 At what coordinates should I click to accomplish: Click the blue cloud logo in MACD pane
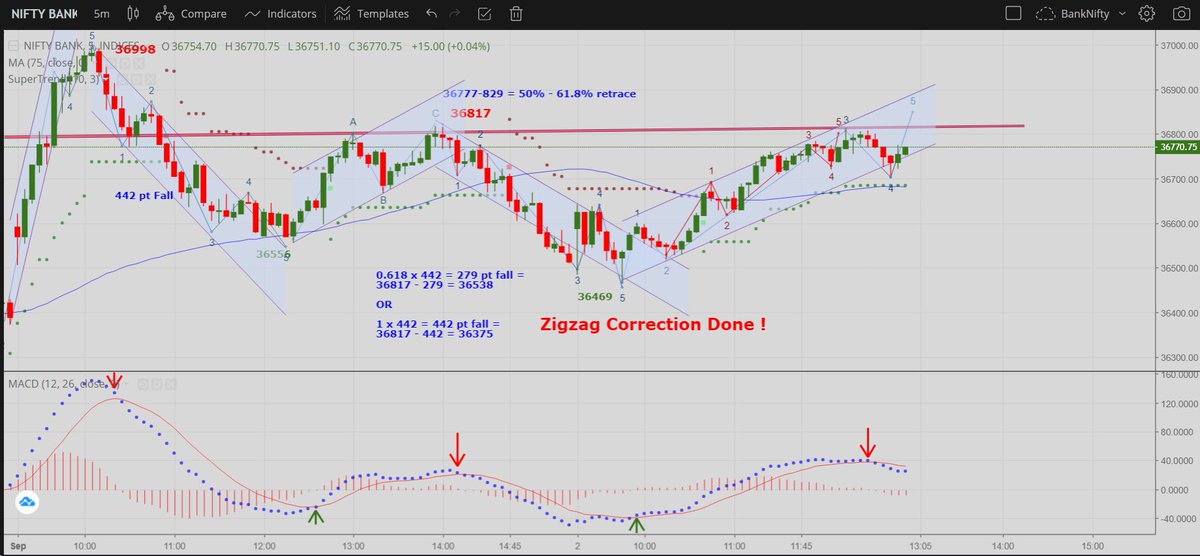click(25, 504)
